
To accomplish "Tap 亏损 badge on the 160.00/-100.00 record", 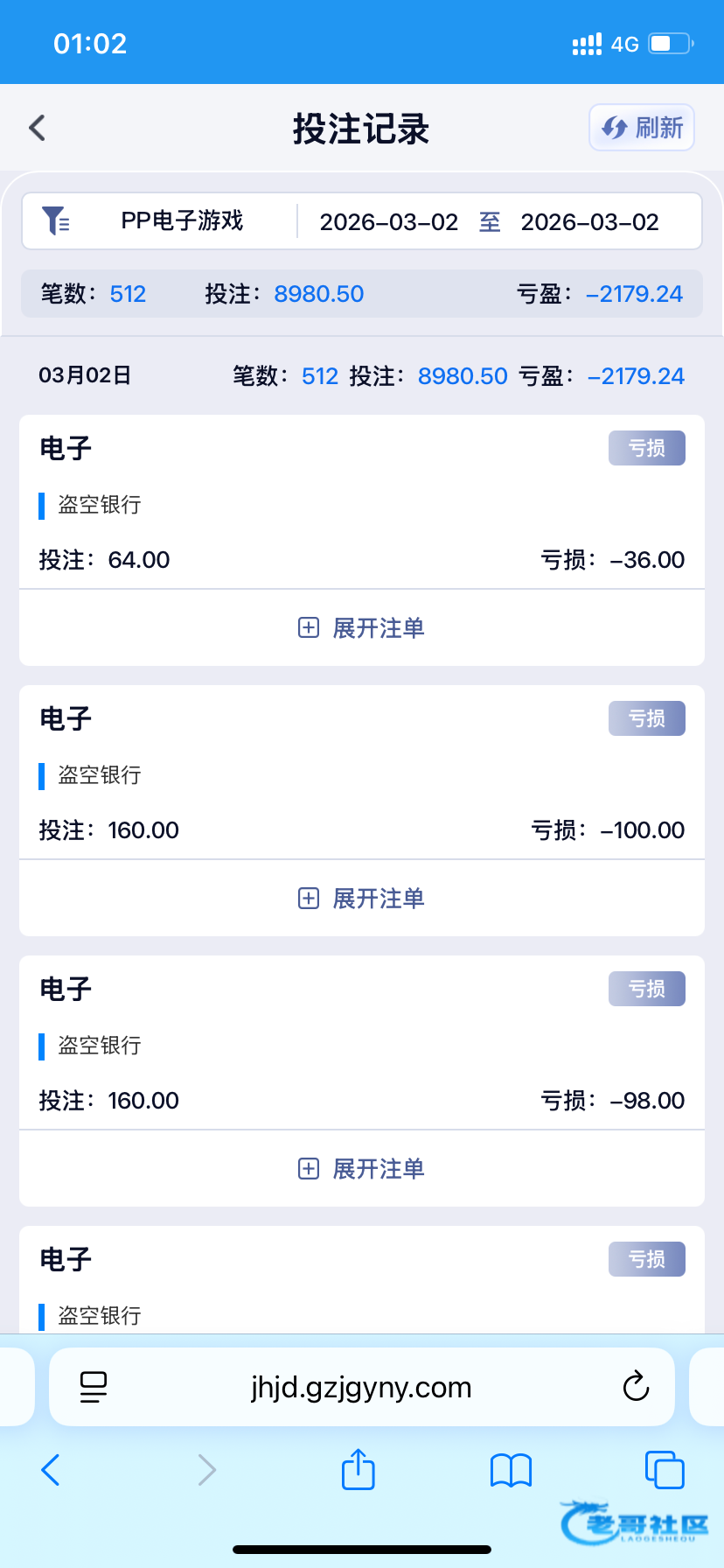I will coord(646,718).
